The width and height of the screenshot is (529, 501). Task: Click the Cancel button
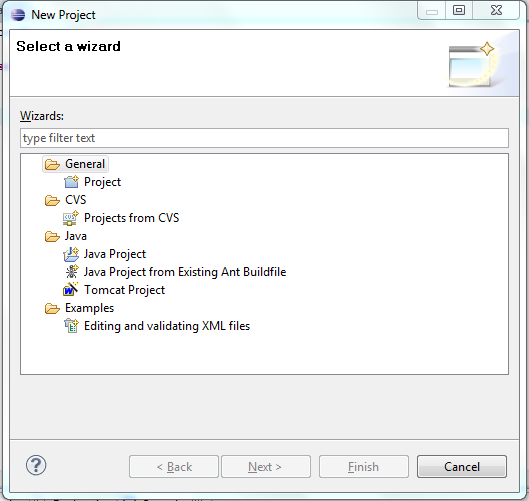click(462, 467)
